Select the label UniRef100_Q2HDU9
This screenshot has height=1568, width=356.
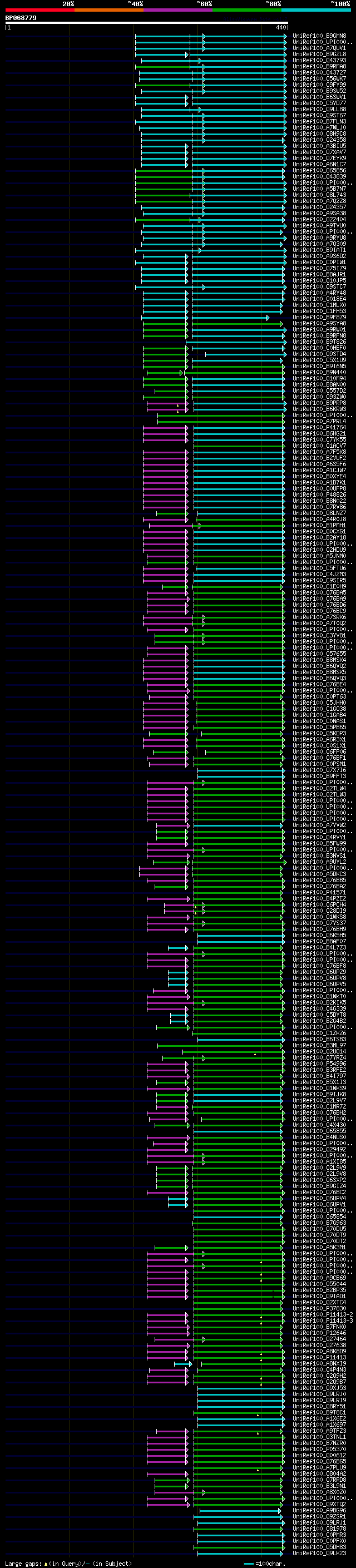pyautogui.click(x=319, y=550)
